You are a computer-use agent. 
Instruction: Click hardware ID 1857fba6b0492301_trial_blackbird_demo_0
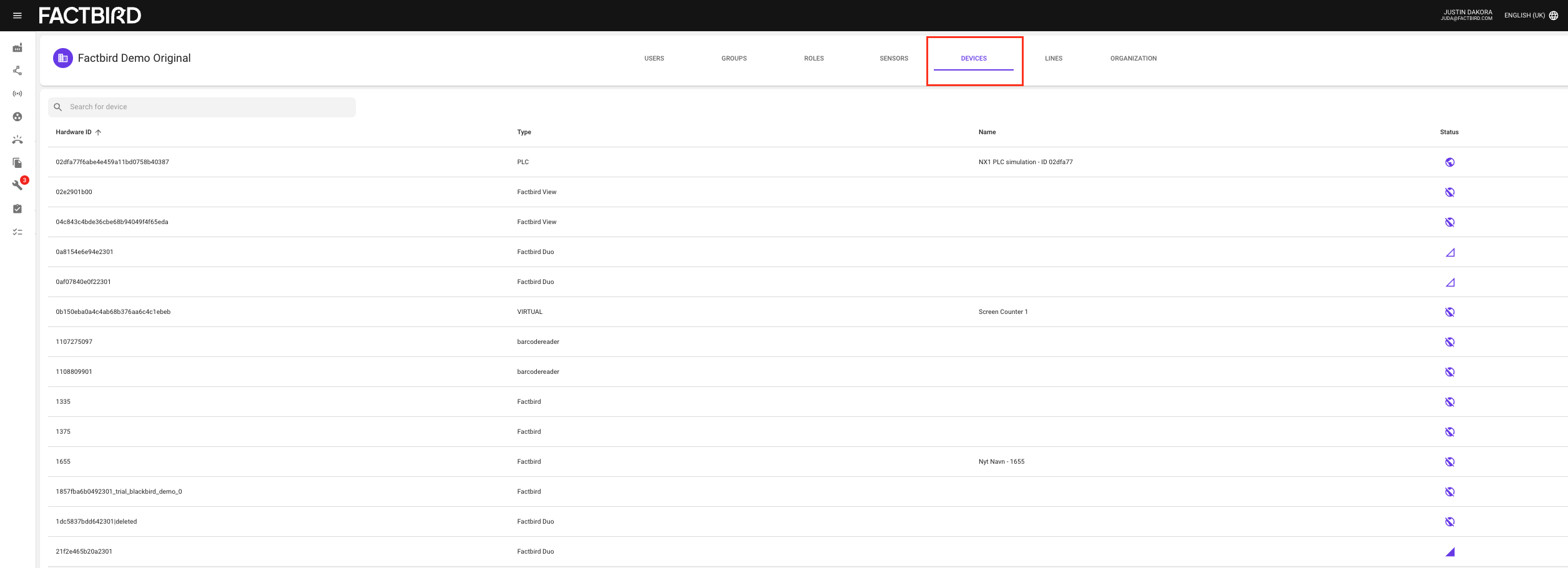pos(119,492)
